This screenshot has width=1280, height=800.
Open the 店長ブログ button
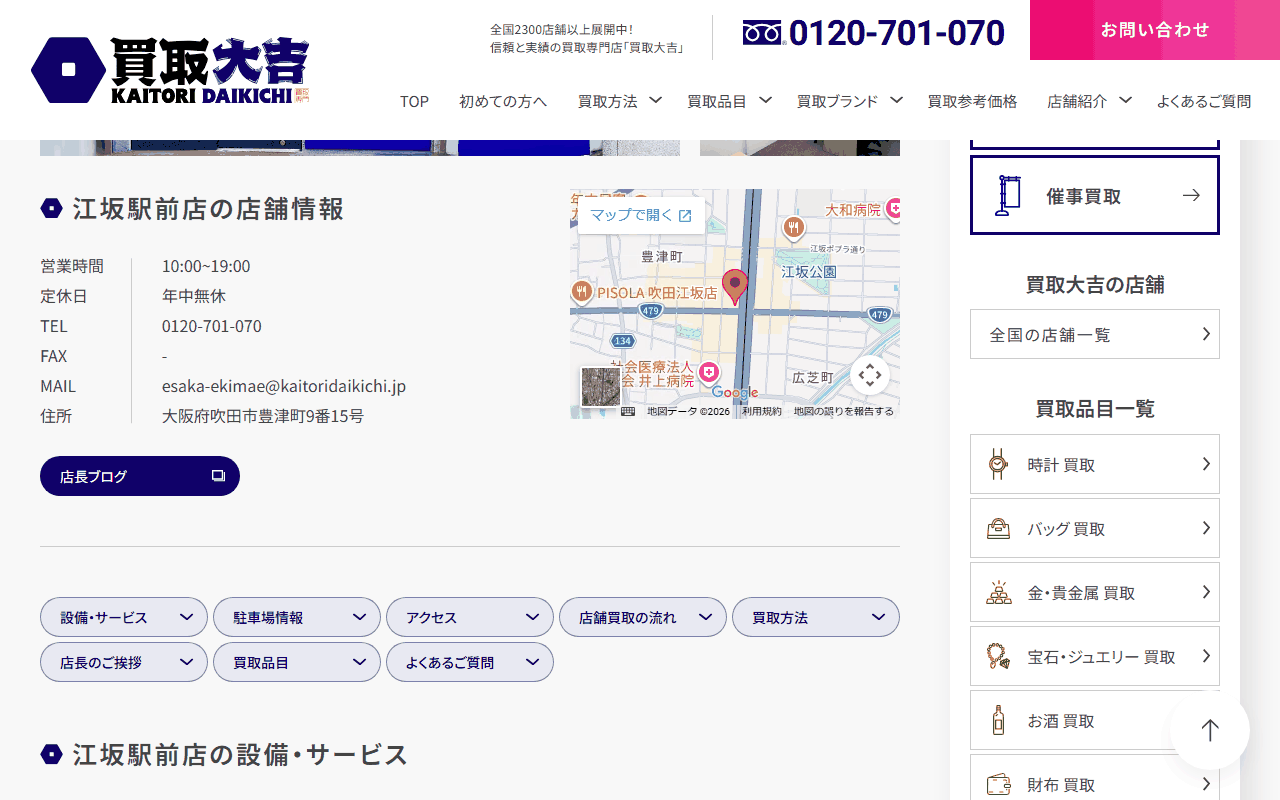point(140,476)
